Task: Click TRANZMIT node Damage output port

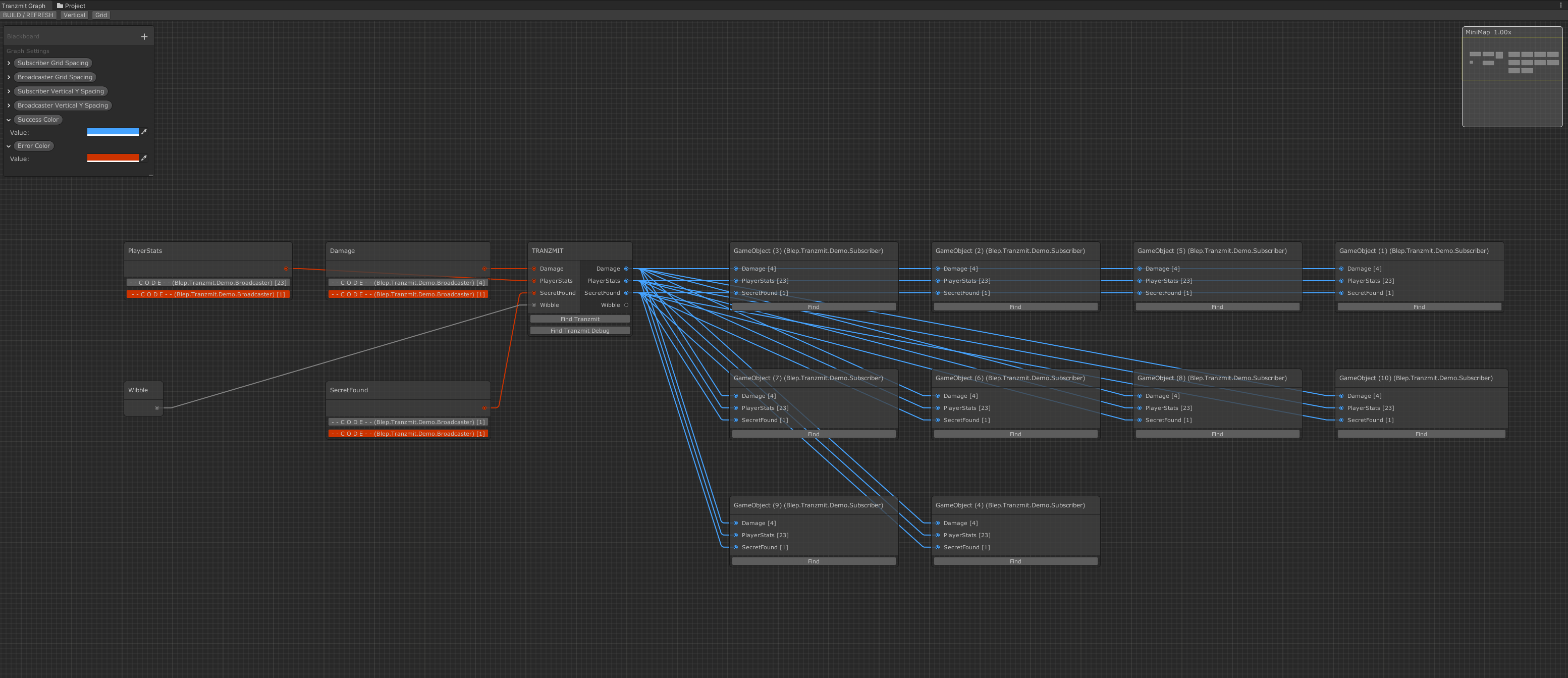Action: 626,269
